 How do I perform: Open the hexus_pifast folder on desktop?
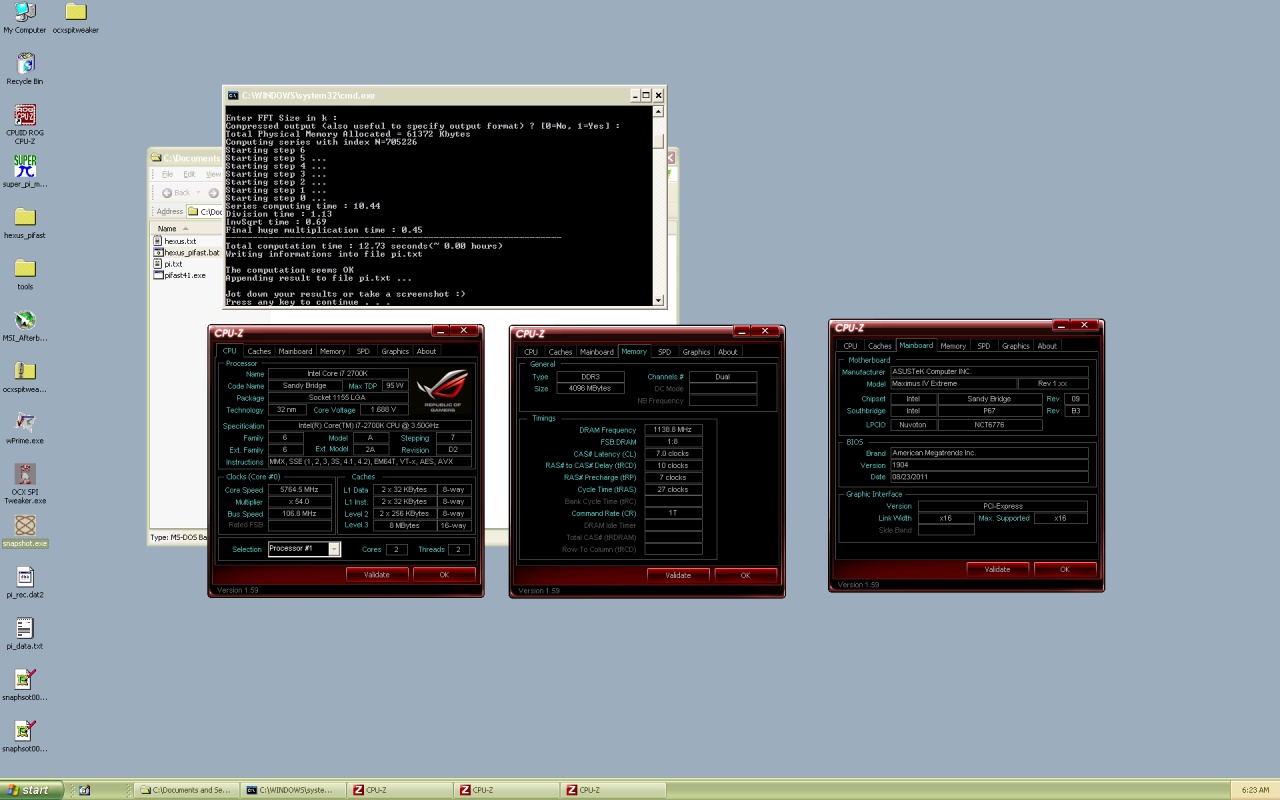click(x=25, y=218)
